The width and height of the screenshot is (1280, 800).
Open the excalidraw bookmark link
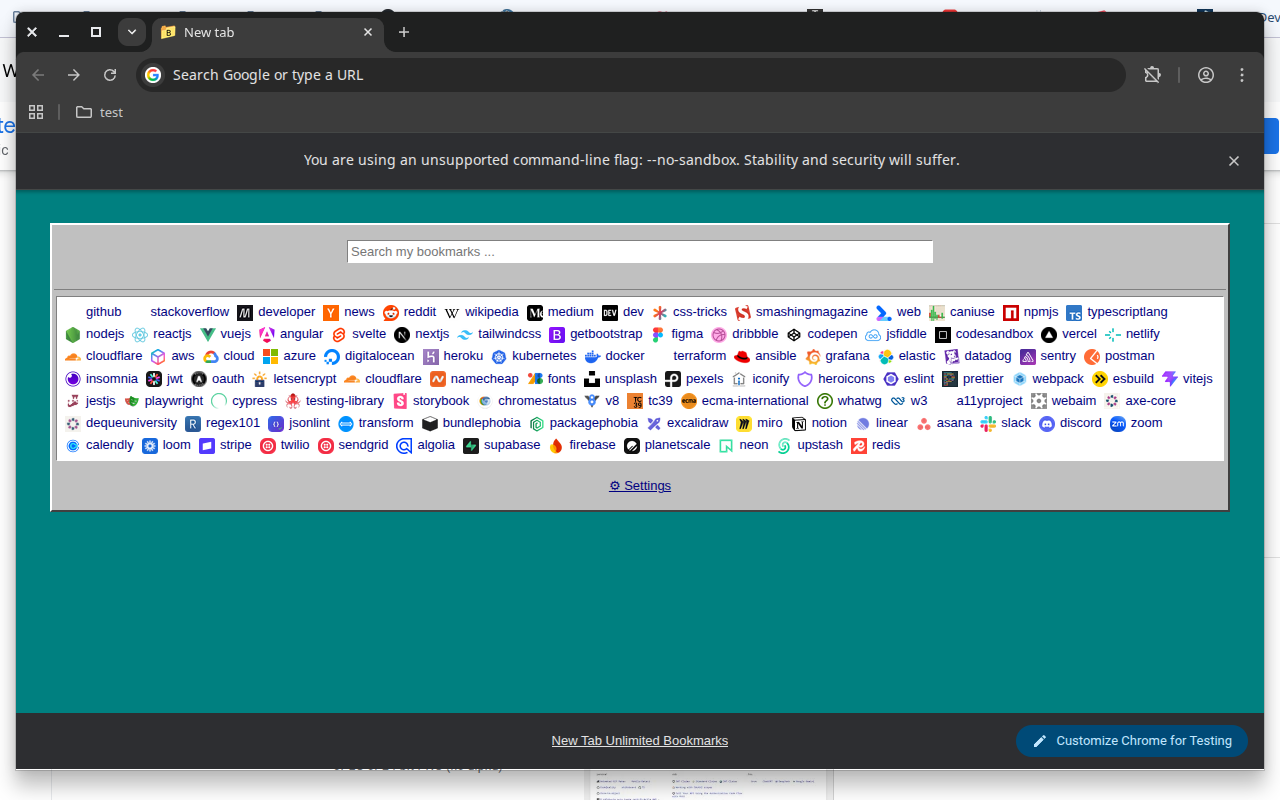pyautogui.click(x=698, y=423)
